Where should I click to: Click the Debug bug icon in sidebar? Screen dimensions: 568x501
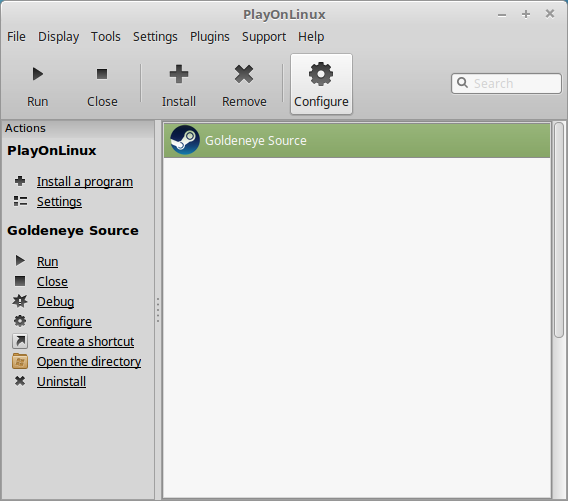point(20,301)
